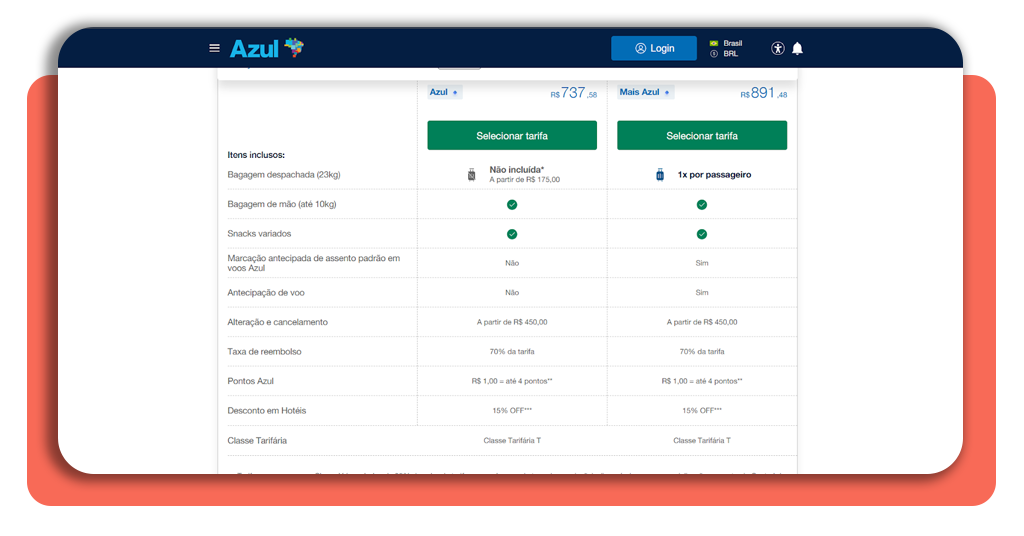This screenshot has height=536, width=1024.
Task: Click the grey luggage icon for Azul fare
Action: tap(472, 175)
